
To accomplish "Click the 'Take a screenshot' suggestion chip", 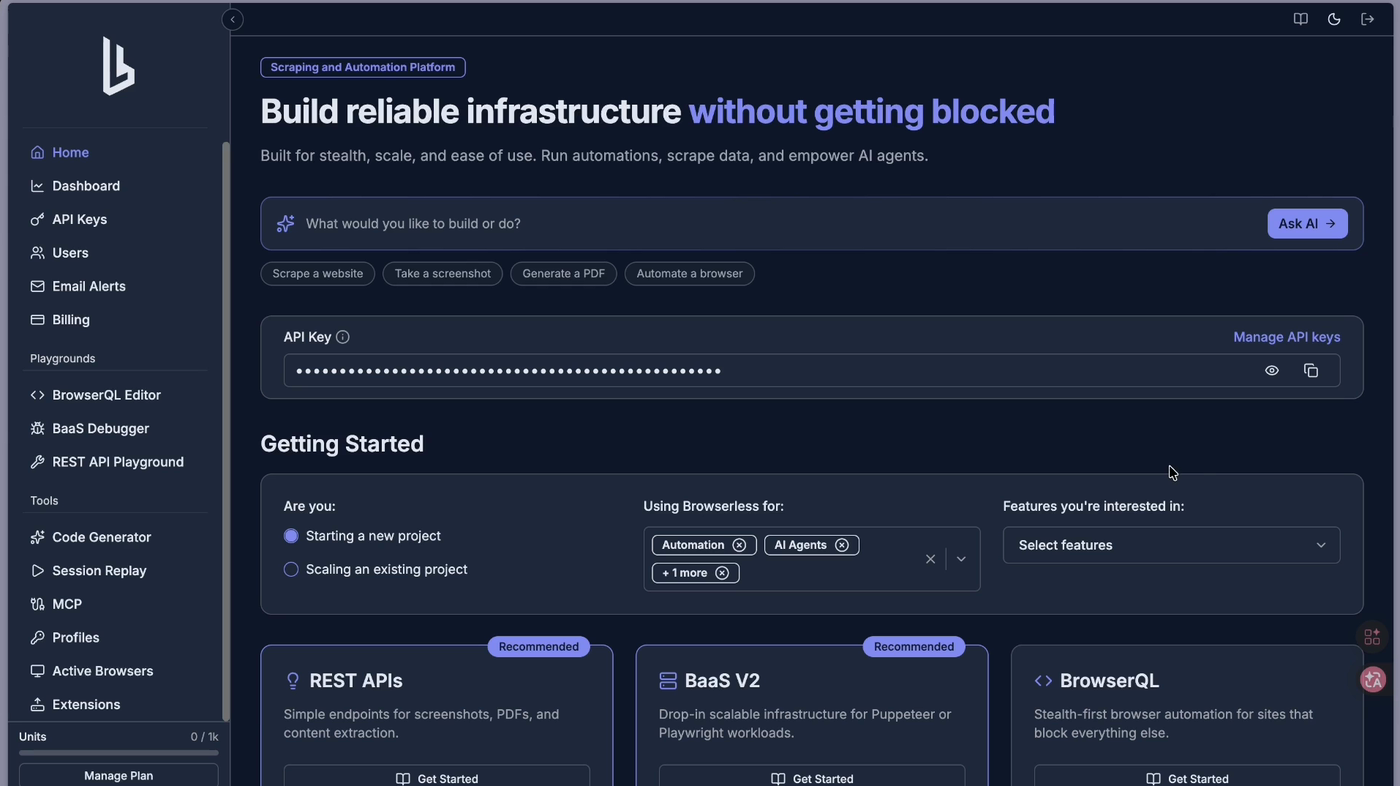I will tap(443, 274).
